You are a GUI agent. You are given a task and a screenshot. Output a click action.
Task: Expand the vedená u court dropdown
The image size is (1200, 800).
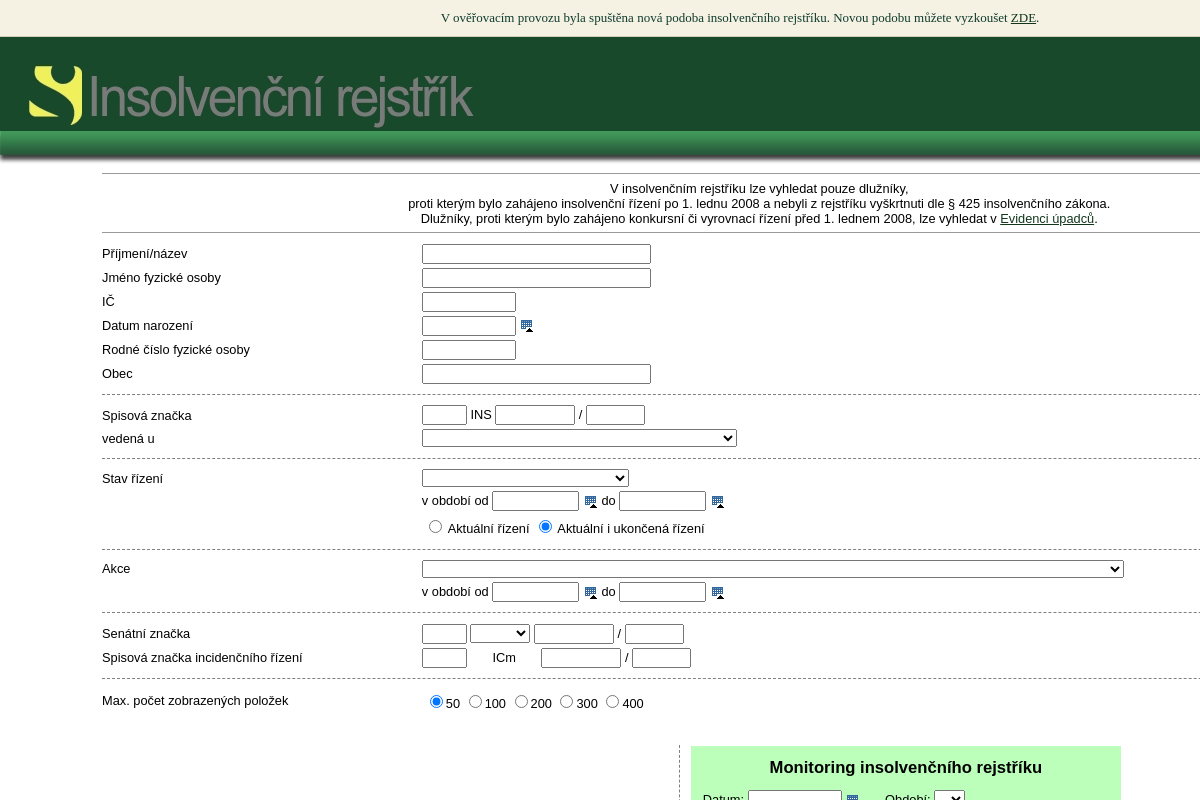click(579, 438)
